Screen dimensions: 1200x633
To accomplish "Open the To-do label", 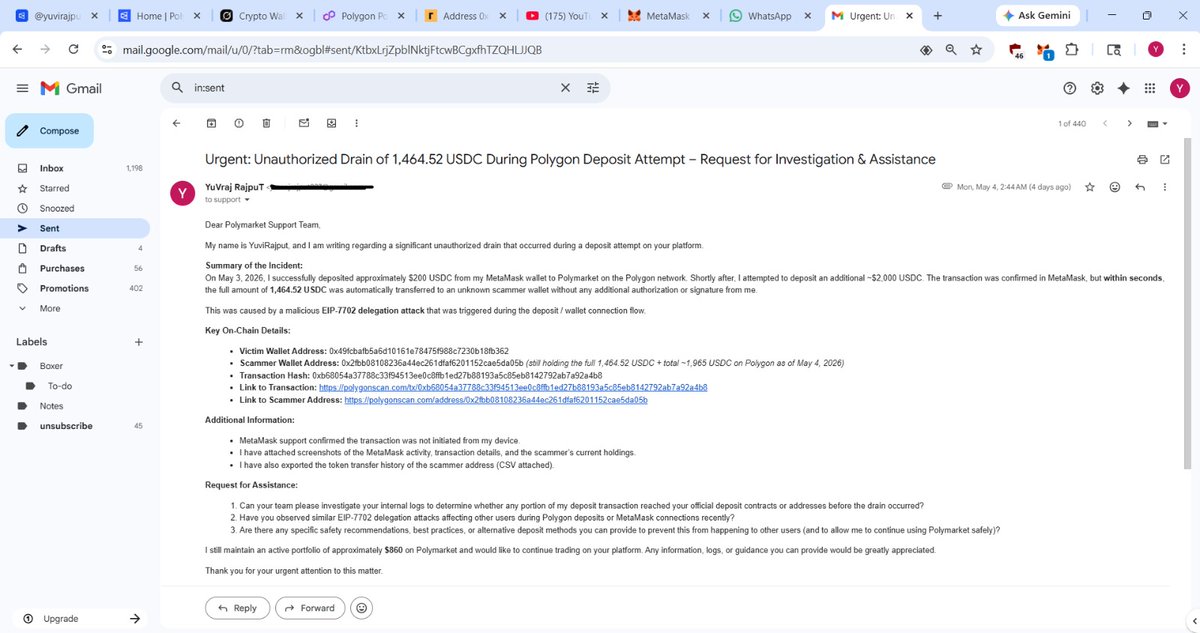I will point(59,386).
